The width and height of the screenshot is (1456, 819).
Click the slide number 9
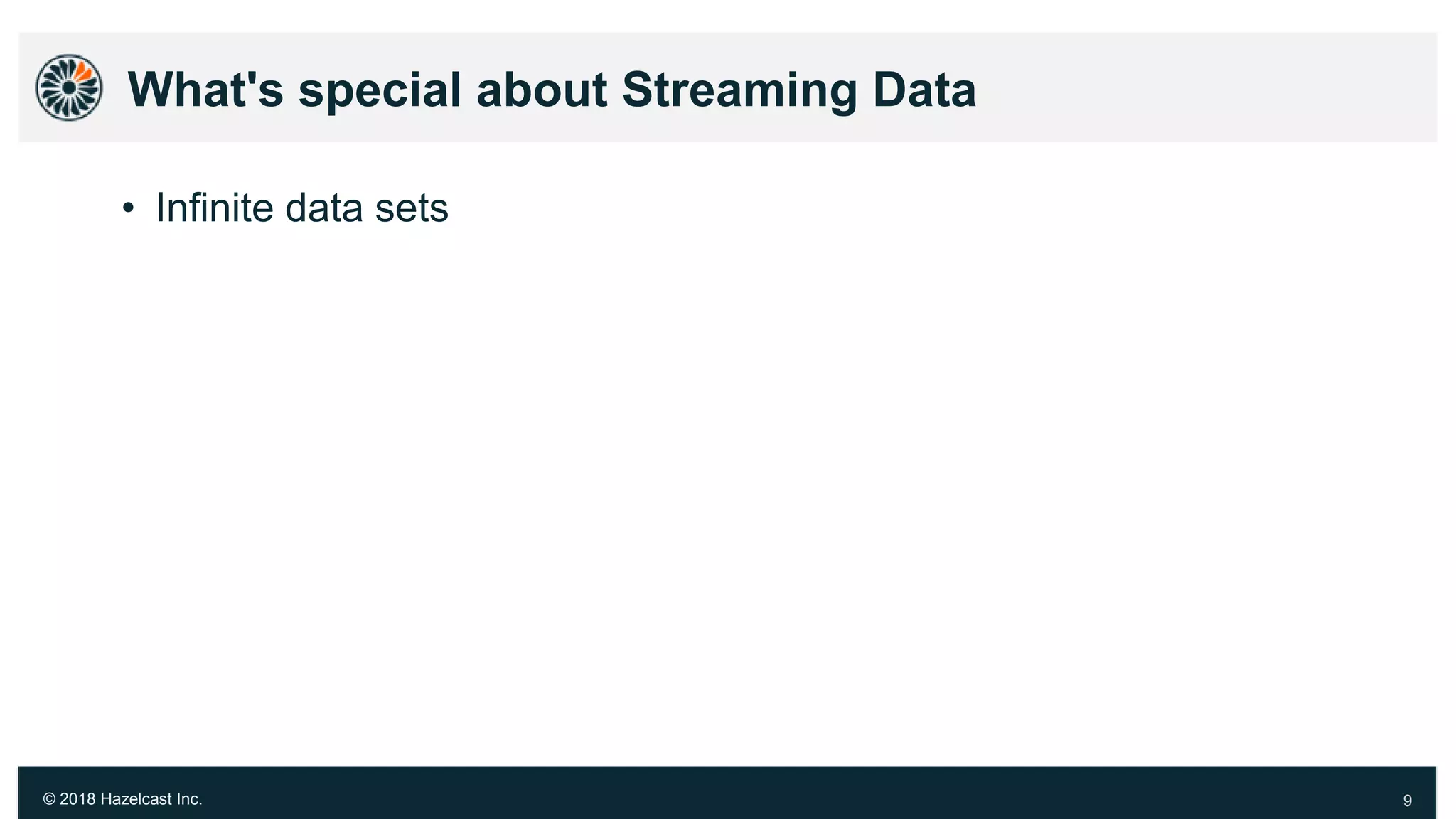click(1407, 801)
